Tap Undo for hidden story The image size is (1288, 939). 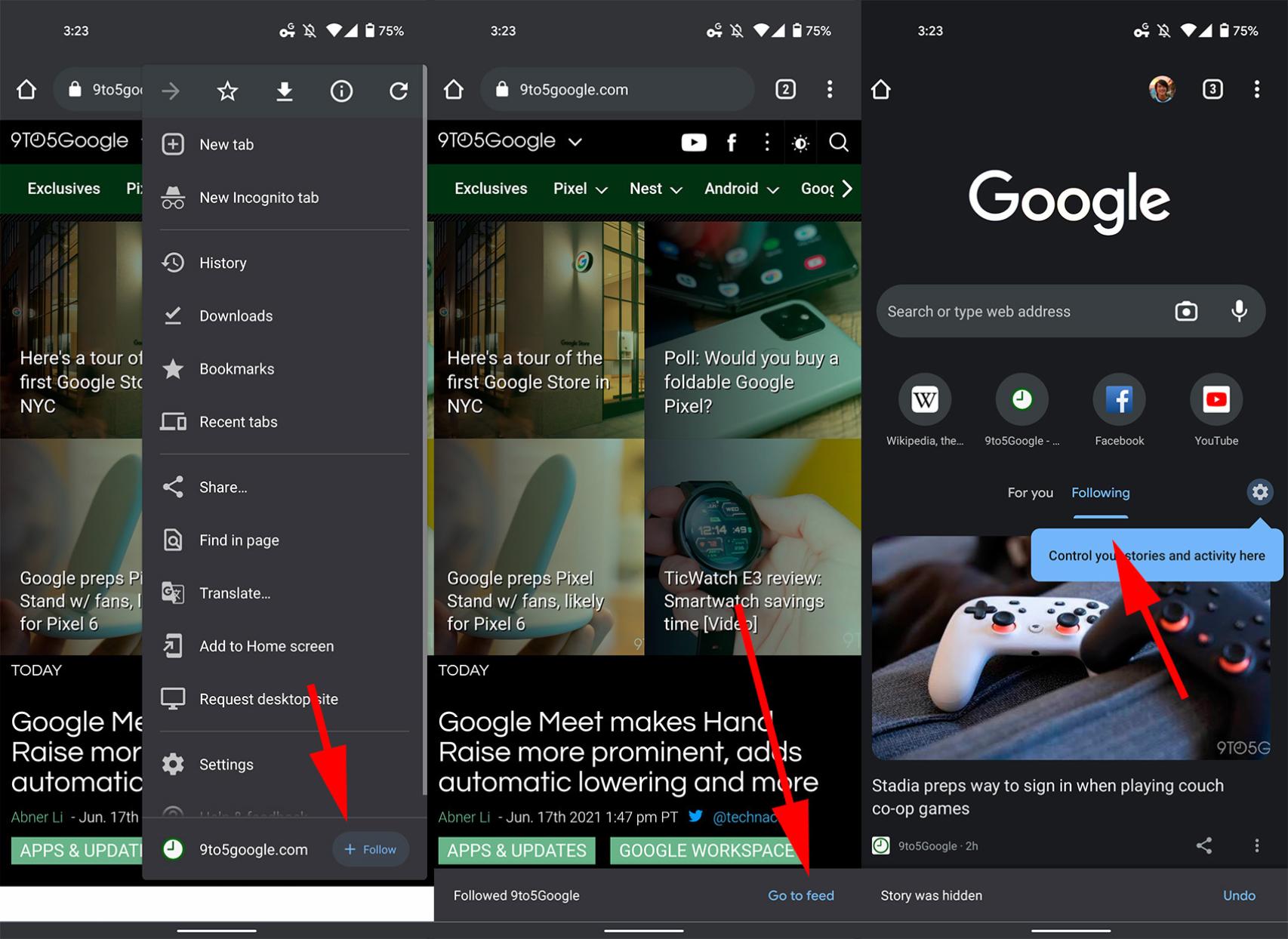point(1239,895)
